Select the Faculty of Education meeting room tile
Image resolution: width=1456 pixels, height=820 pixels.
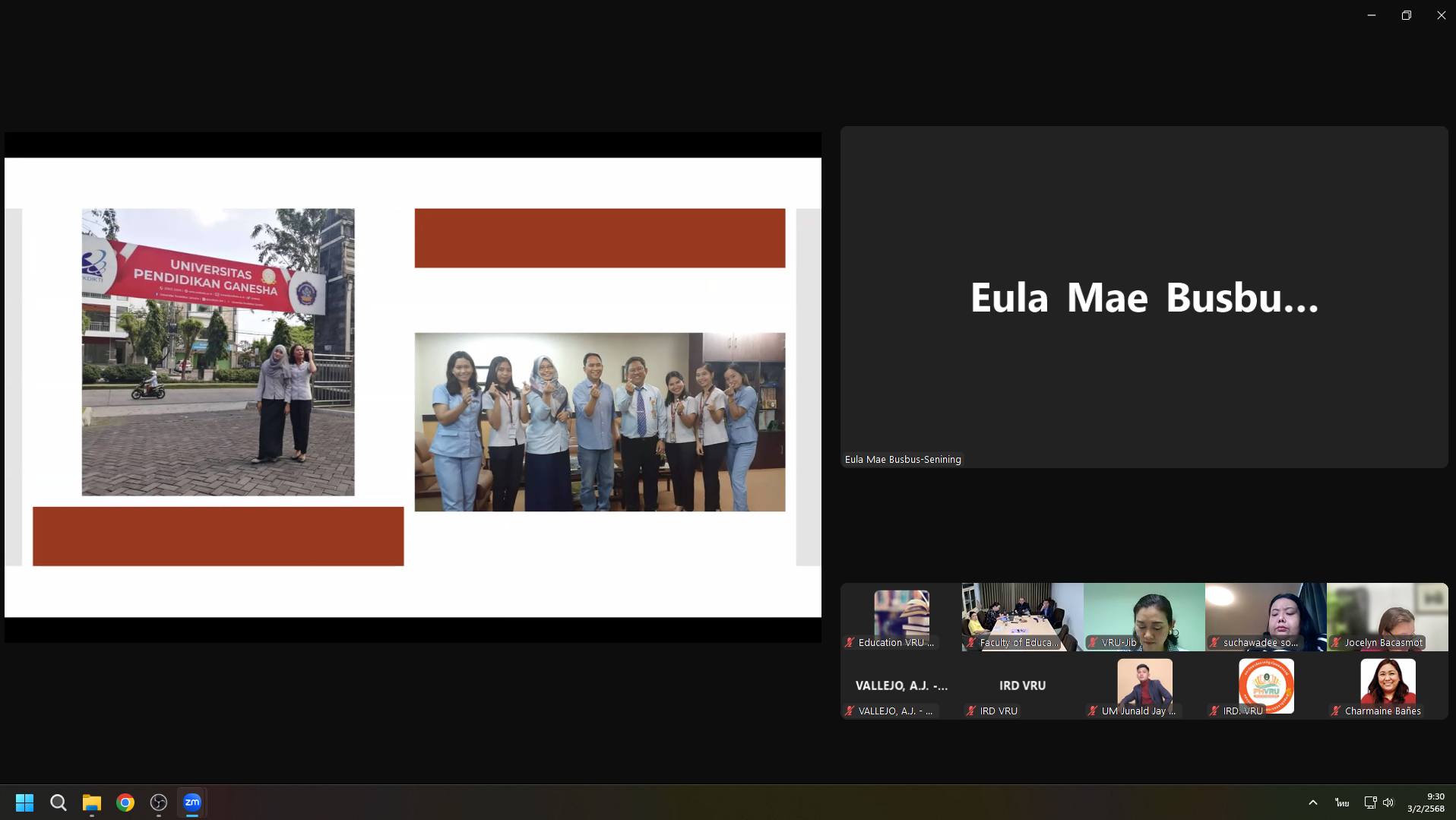pyautogui.click(x=1023, y=616)
